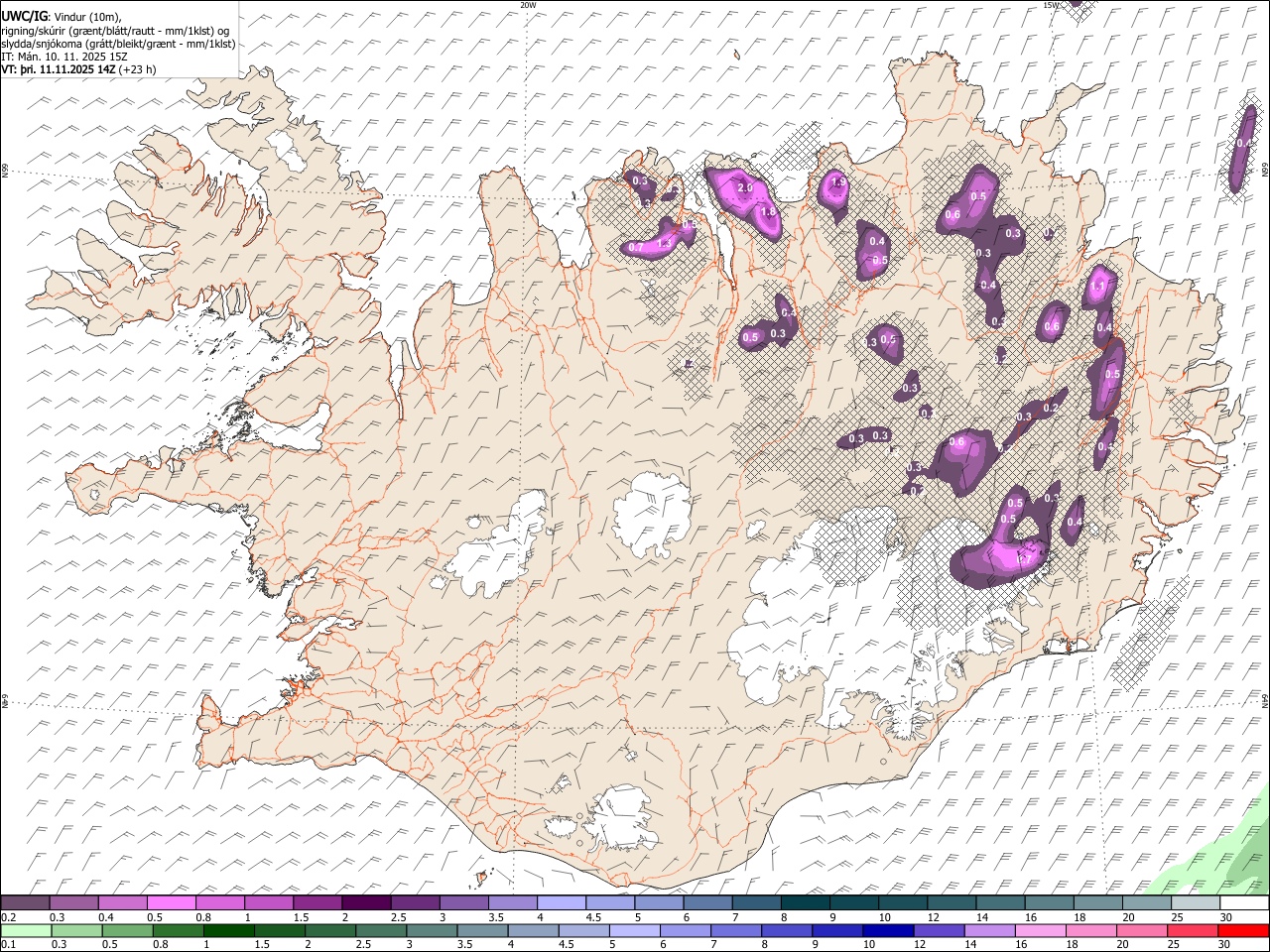Click upper legend swatch between 0.2 and 0.3
The height and width of the screenshot is (952, 1270).
(x=25, y=902)
